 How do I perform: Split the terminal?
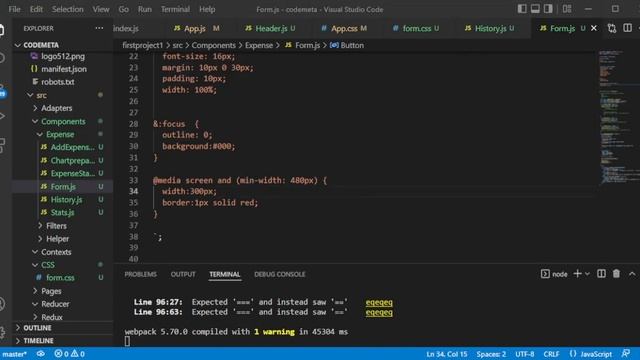click(x=601, y=274)
